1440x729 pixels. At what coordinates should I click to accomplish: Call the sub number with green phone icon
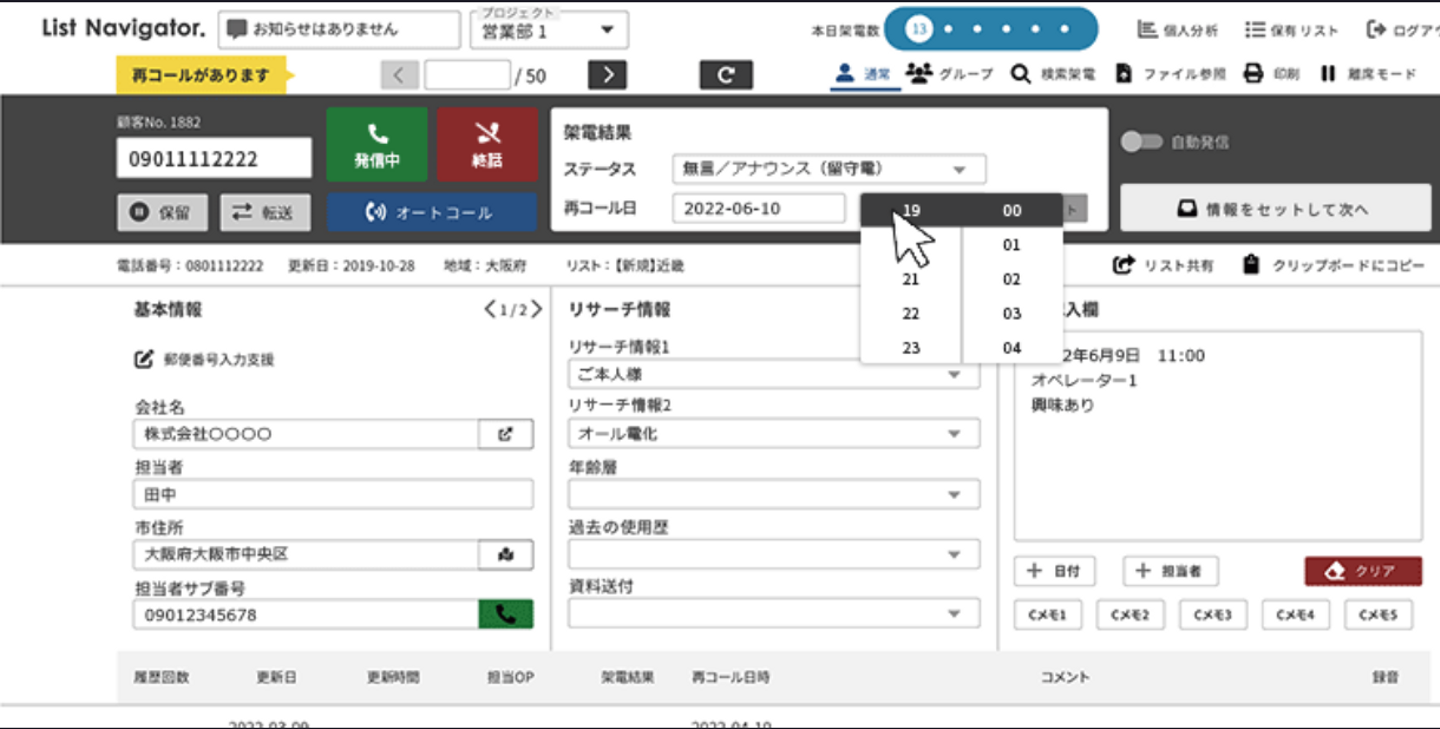click(506, 614)
